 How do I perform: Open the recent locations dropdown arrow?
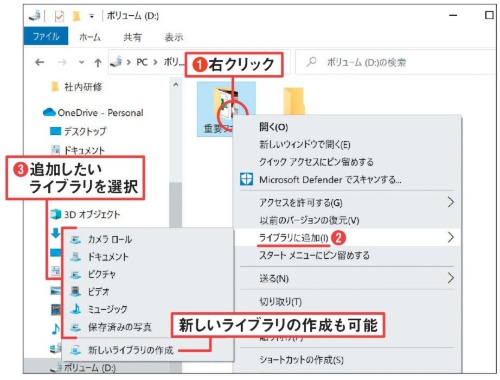pyautogui.click(x=81, y=62)
